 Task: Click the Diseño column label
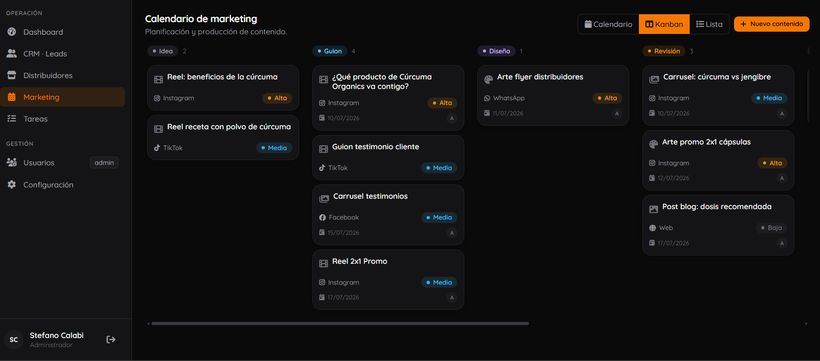(x=496, y=51)
